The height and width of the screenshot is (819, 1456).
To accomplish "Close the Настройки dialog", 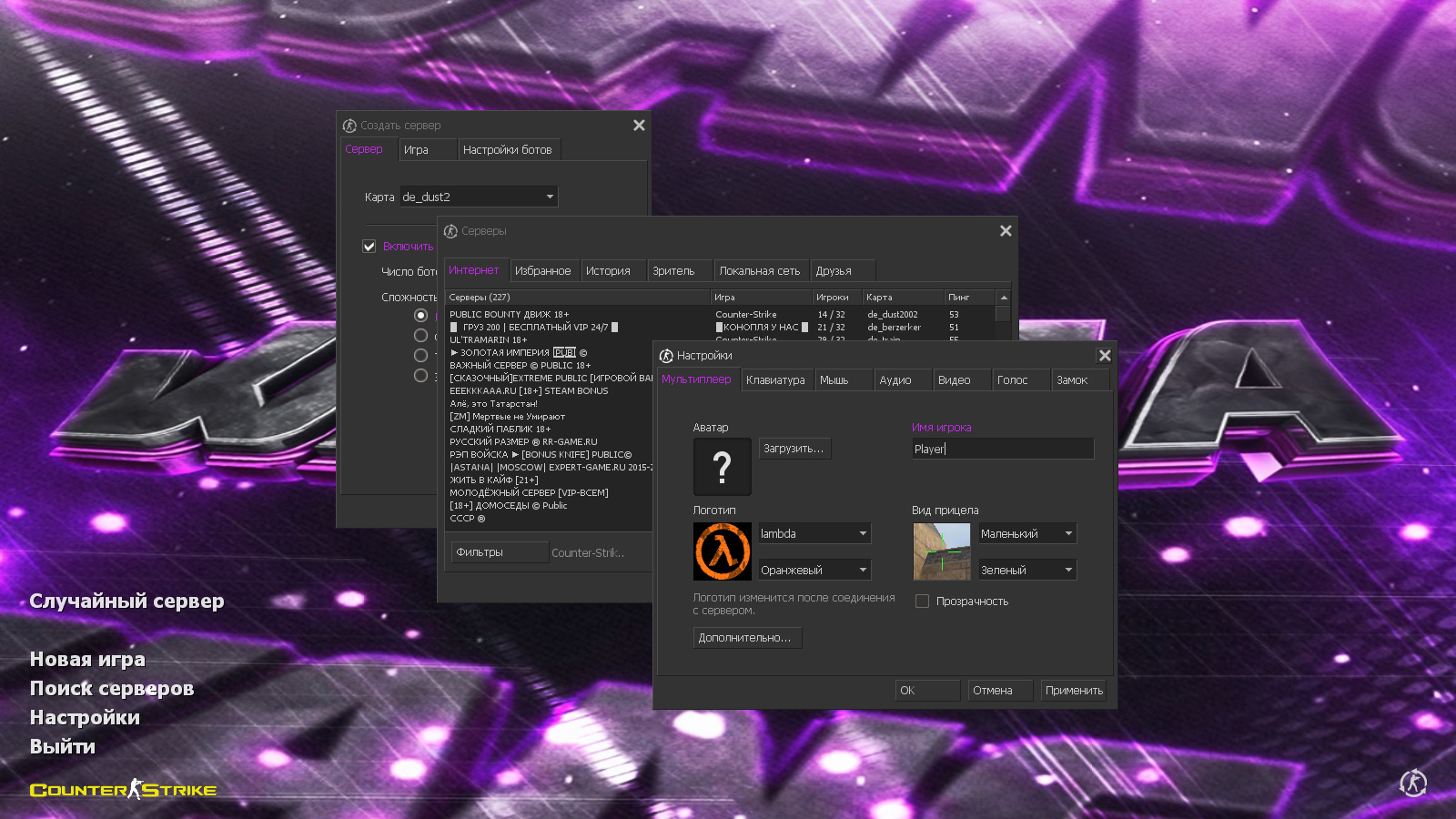I will click(x=1105, y=356).
